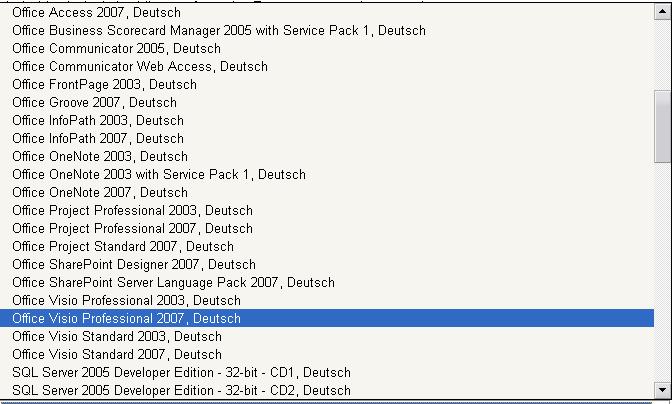Choose Office Groove 2007, Deutsch
Screen dimensions: 672x404
tap(327, 102)
